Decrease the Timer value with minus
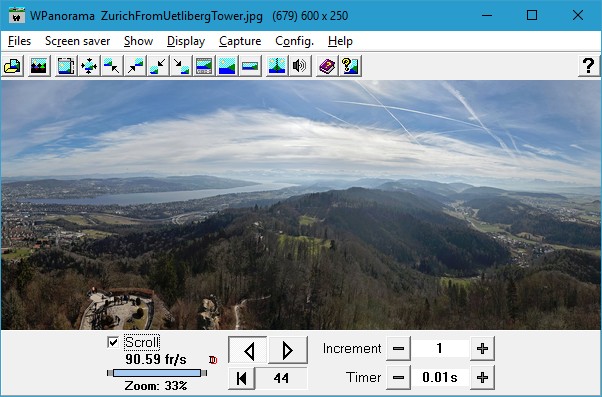The image size is (602, 397). [398, 377]
